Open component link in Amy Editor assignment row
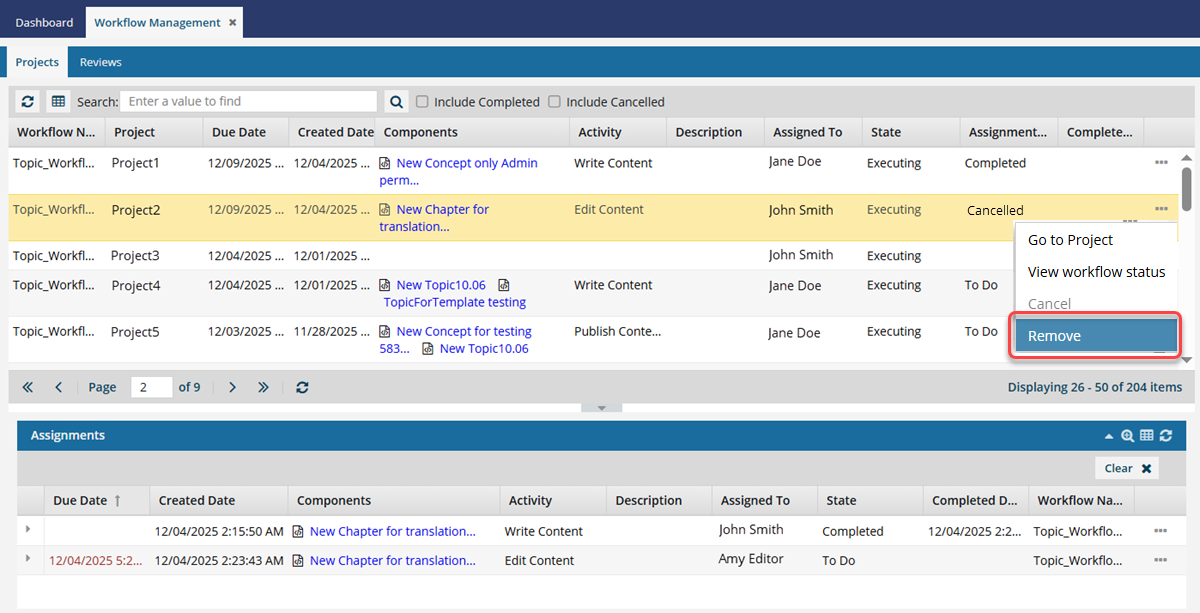The height and width of the screenshot is (613, 1200). pos(393,560)
